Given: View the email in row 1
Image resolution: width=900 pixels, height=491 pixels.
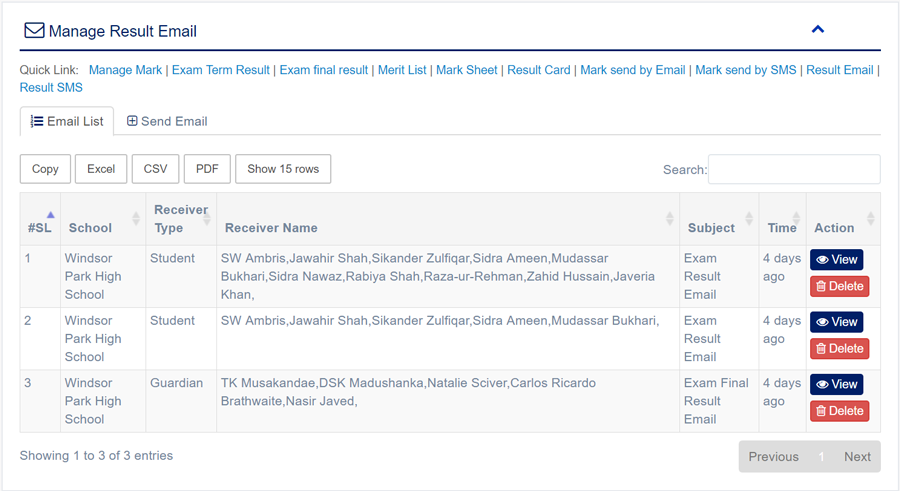Looking at the screenshot, I should [x=836, y=260].
